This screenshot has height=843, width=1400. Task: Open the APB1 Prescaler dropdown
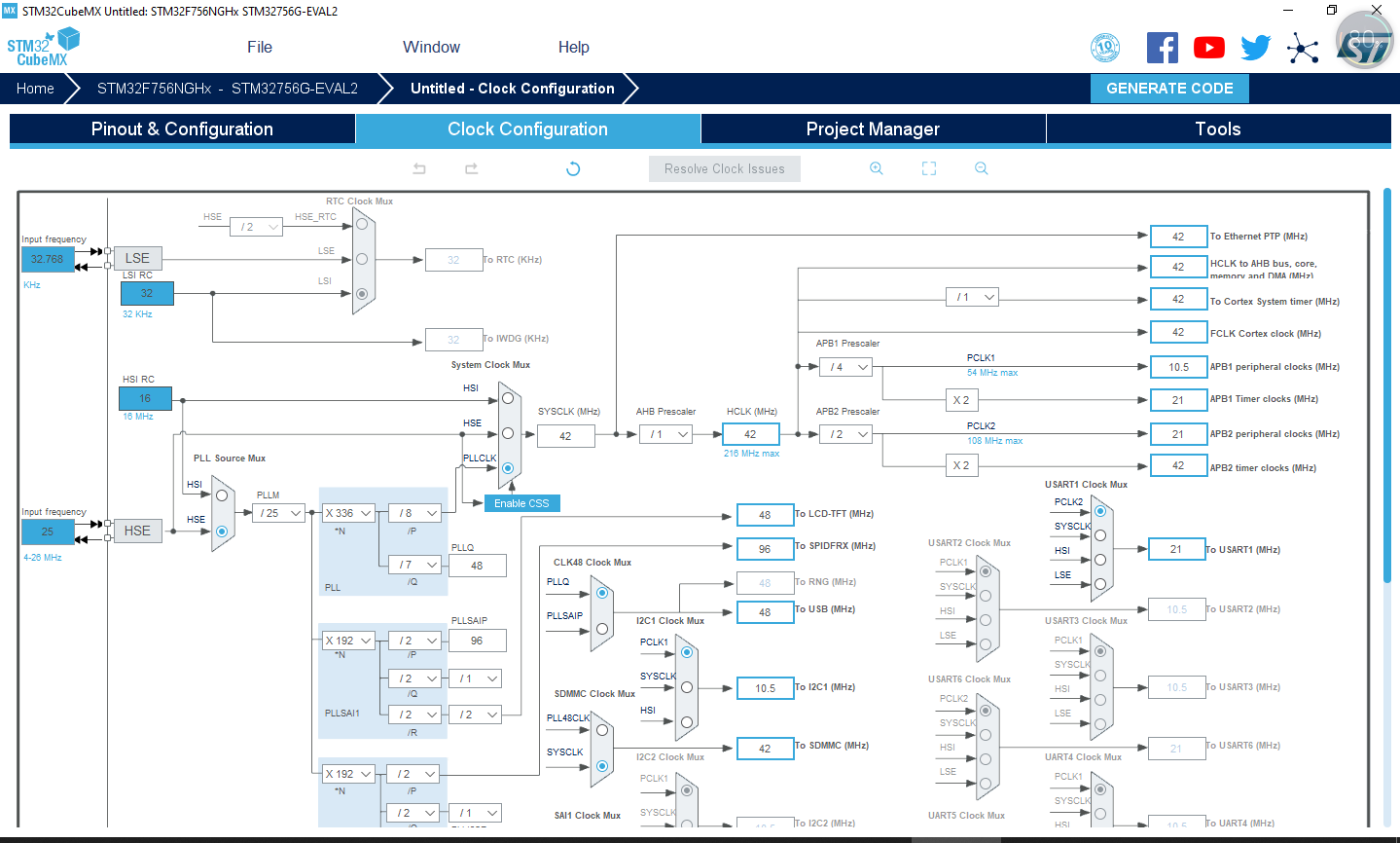[x=846, y=367]
